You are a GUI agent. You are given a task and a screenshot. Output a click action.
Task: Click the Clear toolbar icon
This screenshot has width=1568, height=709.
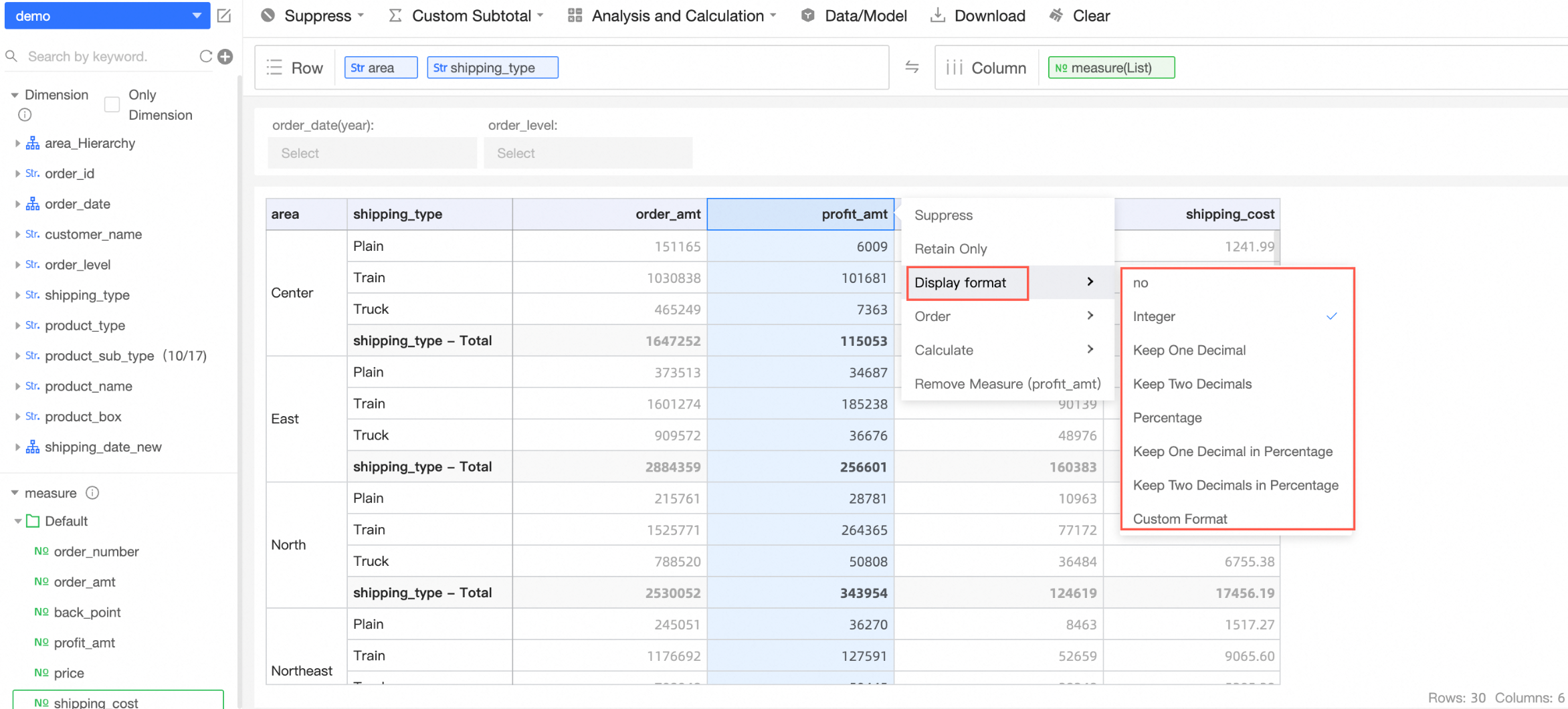point(1056,15)
